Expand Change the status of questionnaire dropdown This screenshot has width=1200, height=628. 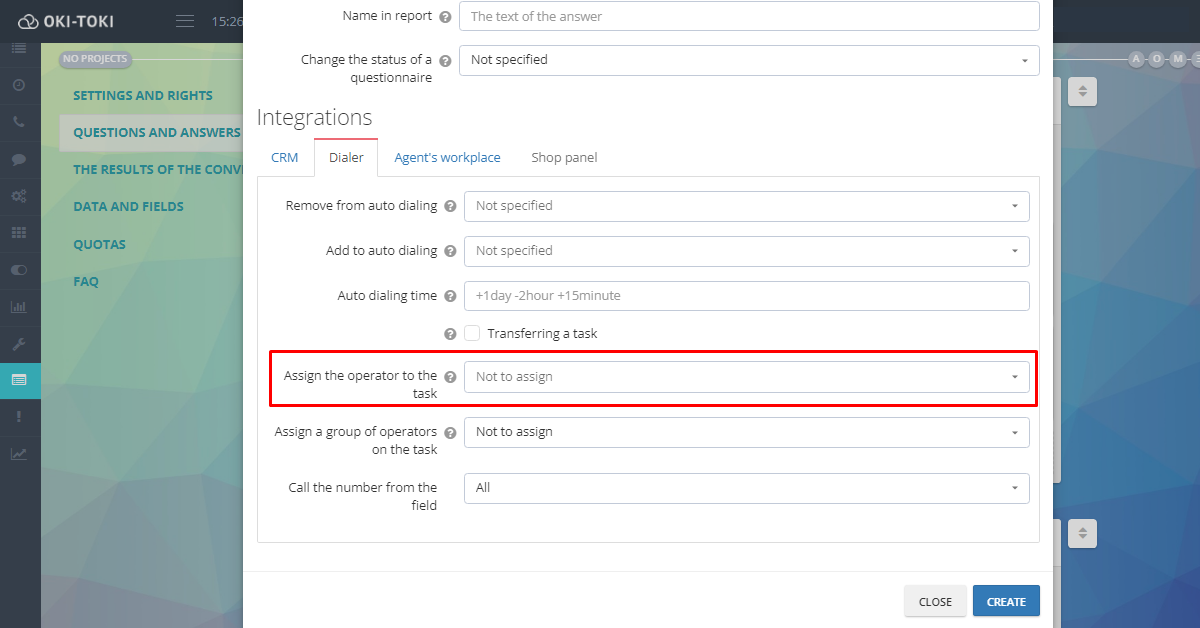pyautogui.click(x=748, y=60)
